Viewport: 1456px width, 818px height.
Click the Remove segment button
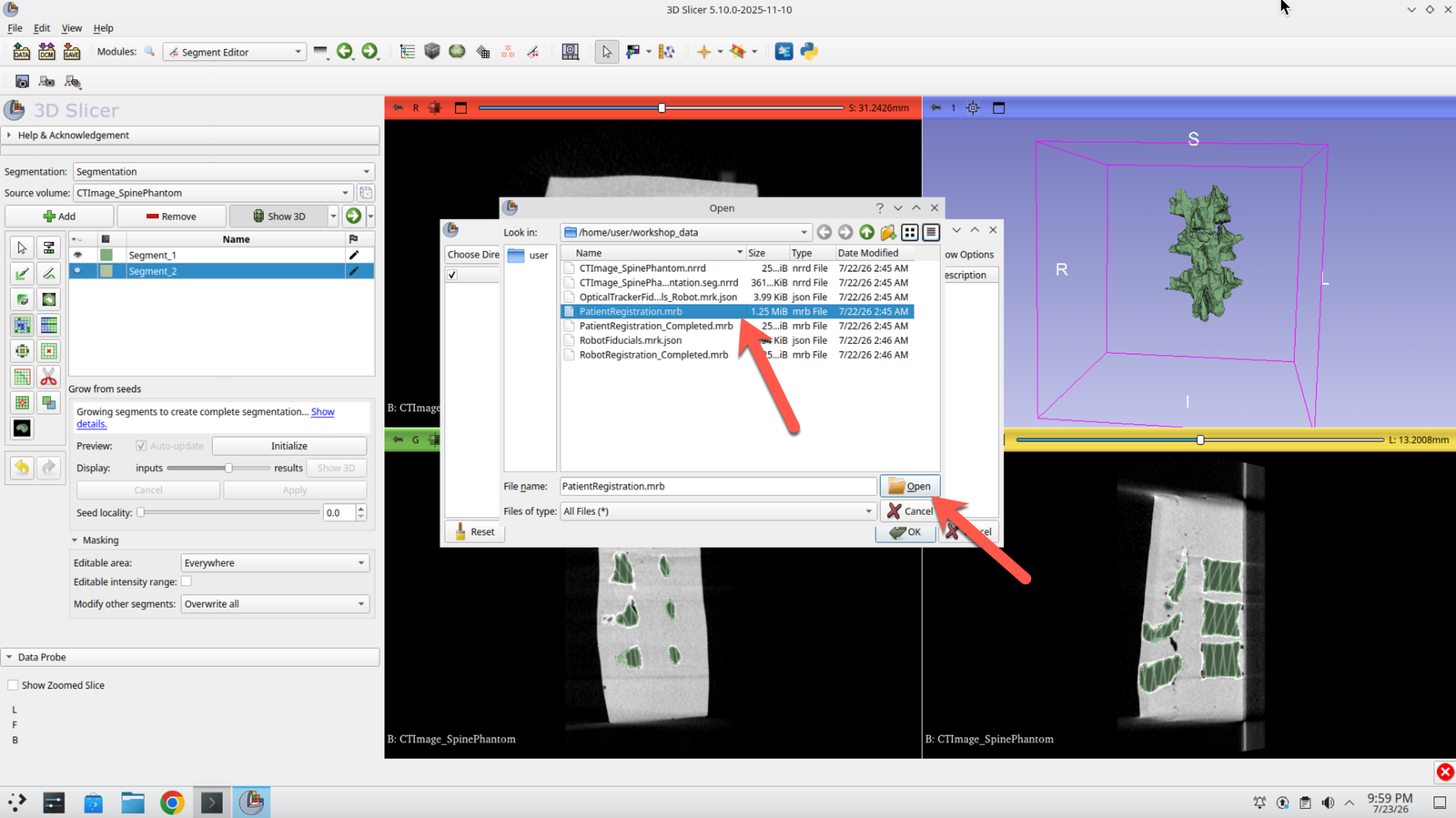click(171, 217)
